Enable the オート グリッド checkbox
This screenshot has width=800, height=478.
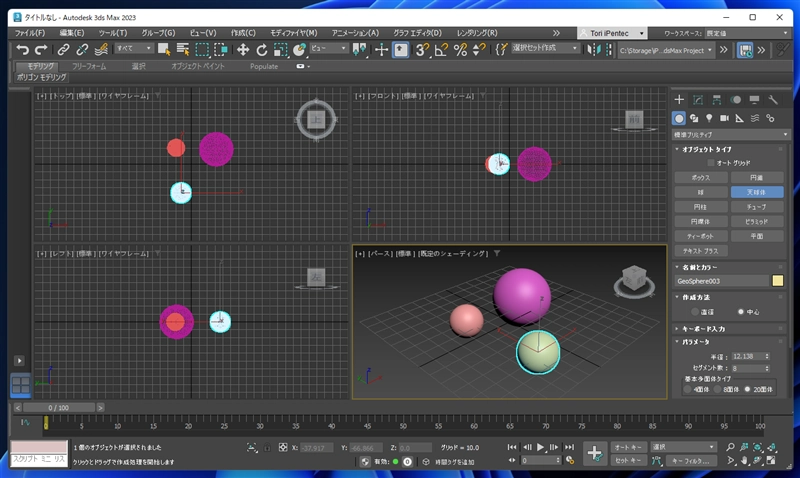tap(710, 163)
